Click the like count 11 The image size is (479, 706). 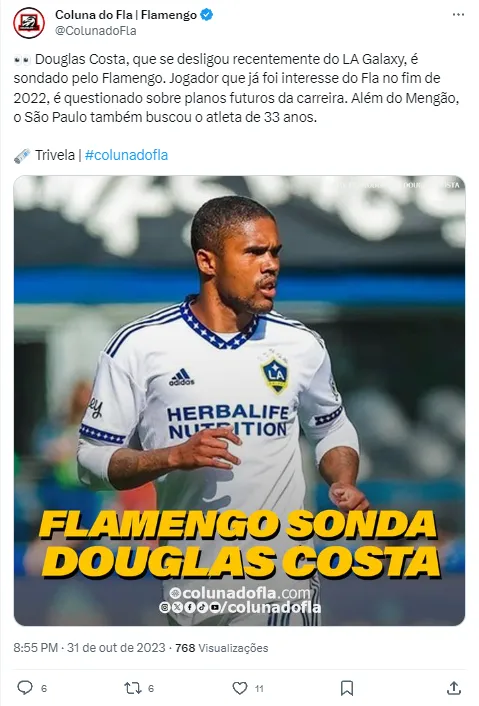[x=259, y=688]
